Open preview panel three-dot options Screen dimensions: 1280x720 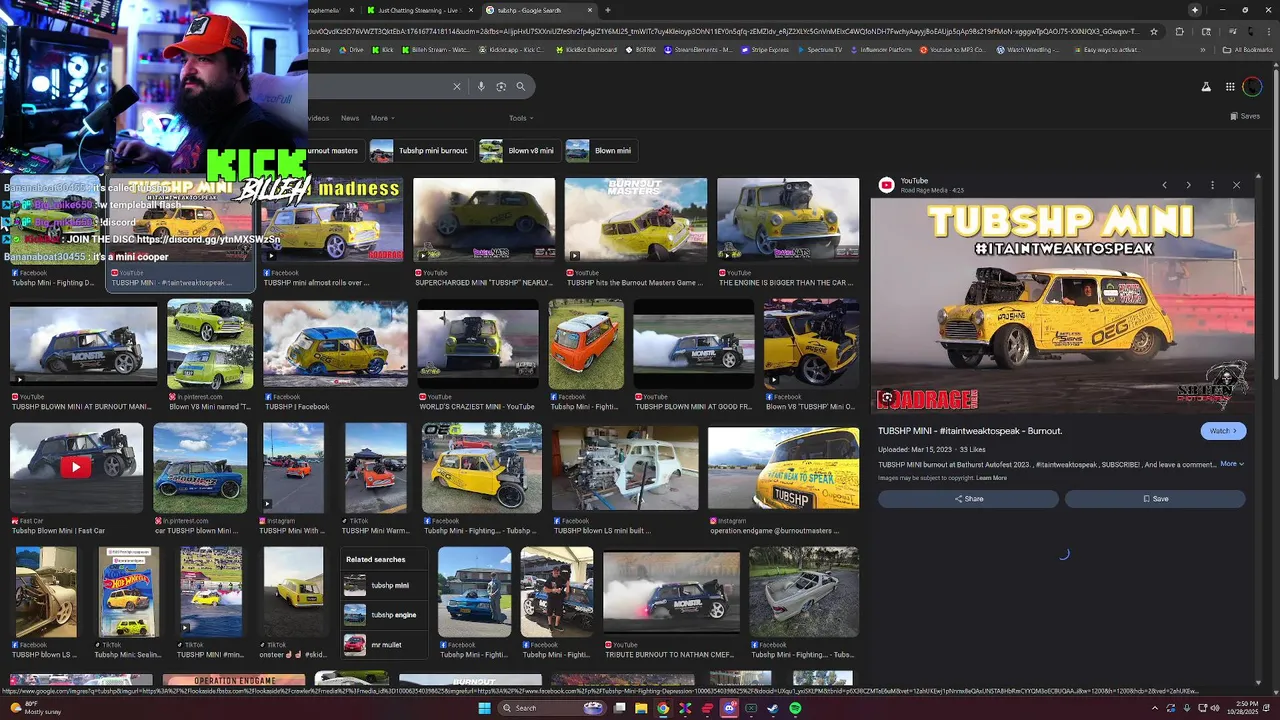pyautogui.click(x=1212, y=185)
